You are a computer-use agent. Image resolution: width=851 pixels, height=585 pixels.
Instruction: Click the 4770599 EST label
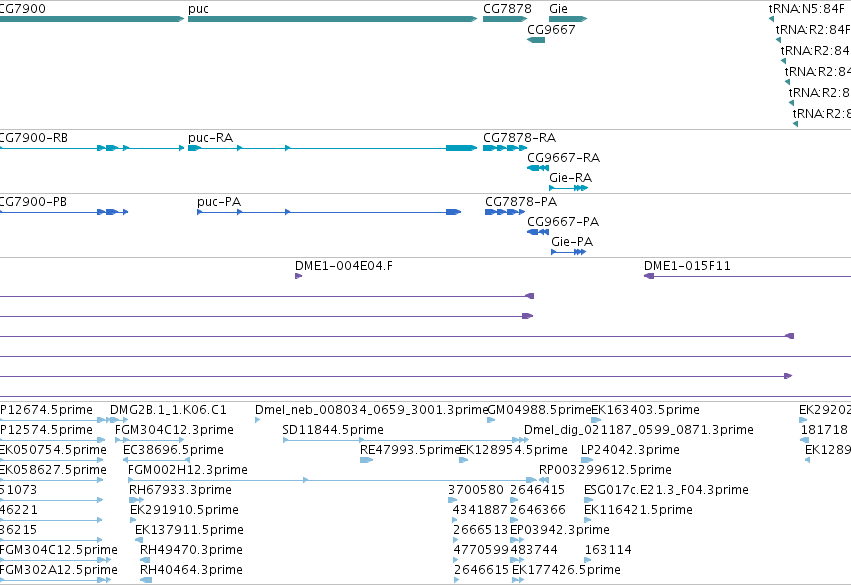[x=481, y=550]
